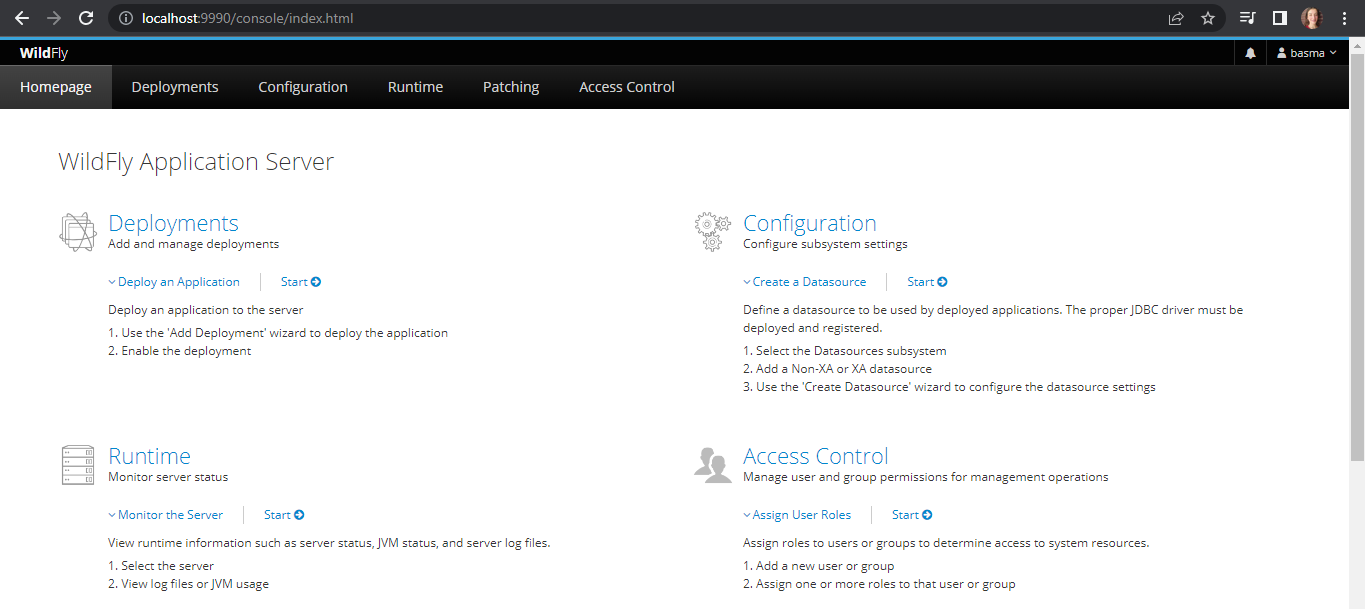The width and height of the screenshot is (1365, 609).
Task: Open the Runtime tab
Action: [x=415, y=87]
